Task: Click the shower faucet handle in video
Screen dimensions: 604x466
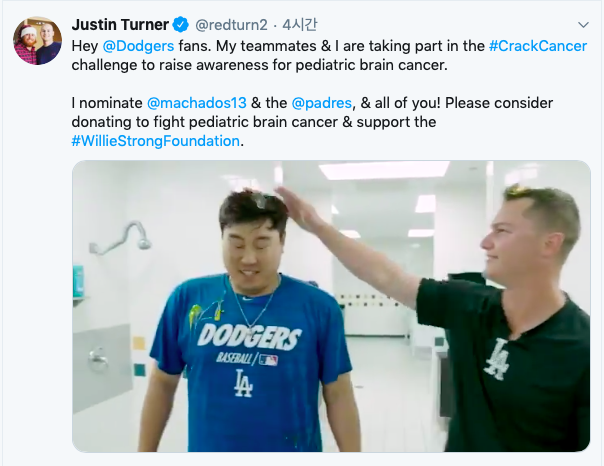Action: point(97,359)
